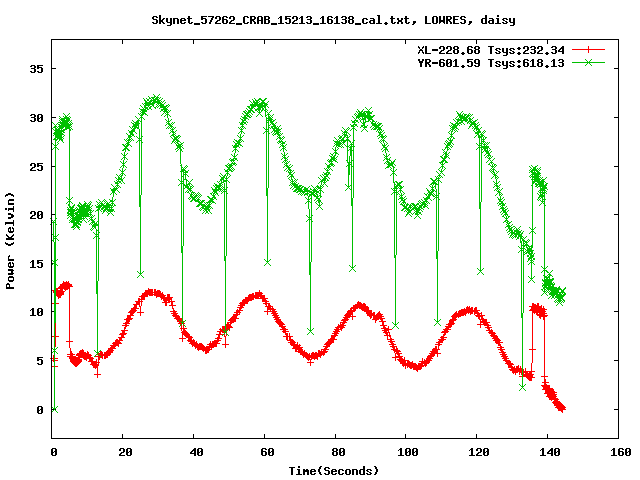The height and width of the screenshot is (480, 640).
Task: Click the green X marker at the plot origin
Action: point(54,409)
